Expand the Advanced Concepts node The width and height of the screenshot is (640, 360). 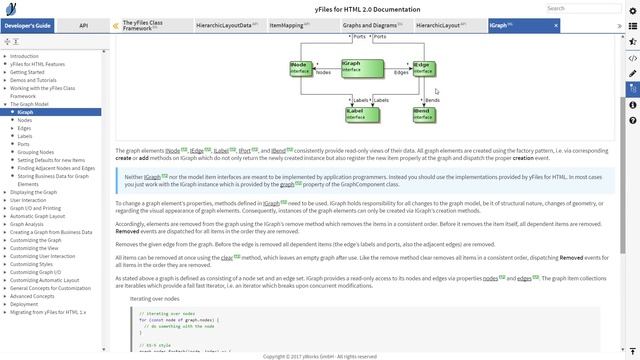point(5,296)
